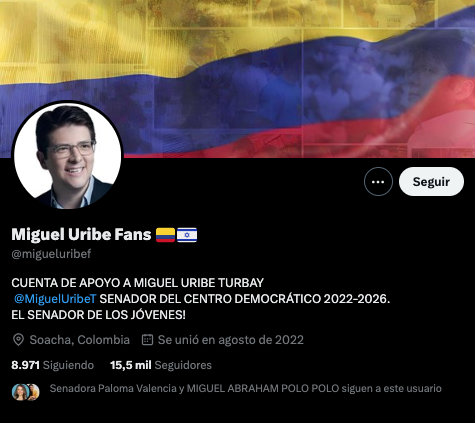The image size is (475, 423).
Task: Click Senadora Paloma Valencia's small avatar
Action: pos(20,392)
